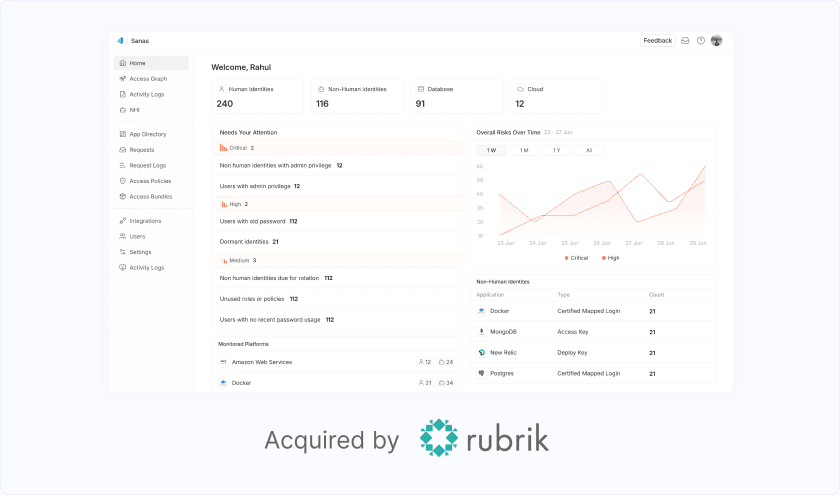Open 'Unused roles or policies' row

click(x=337, y=299)
